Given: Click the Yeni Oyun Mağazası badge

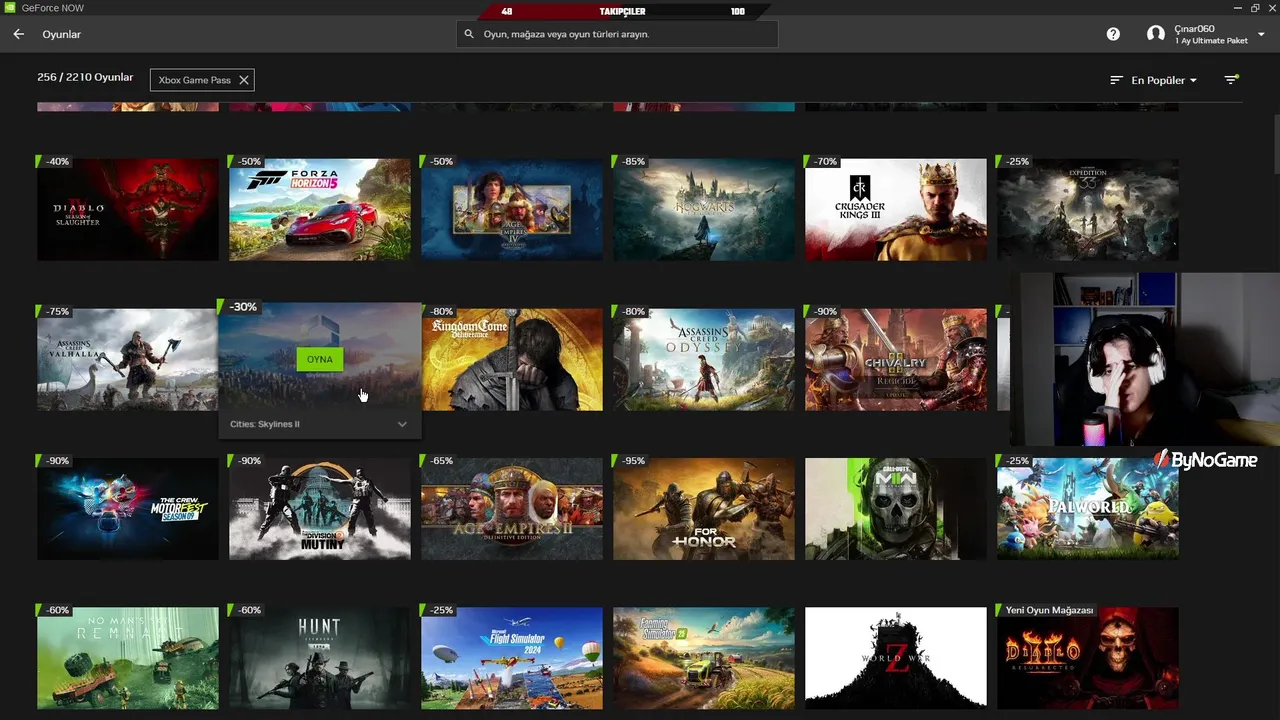Looking at the screenshot, I should point(1047,610).
